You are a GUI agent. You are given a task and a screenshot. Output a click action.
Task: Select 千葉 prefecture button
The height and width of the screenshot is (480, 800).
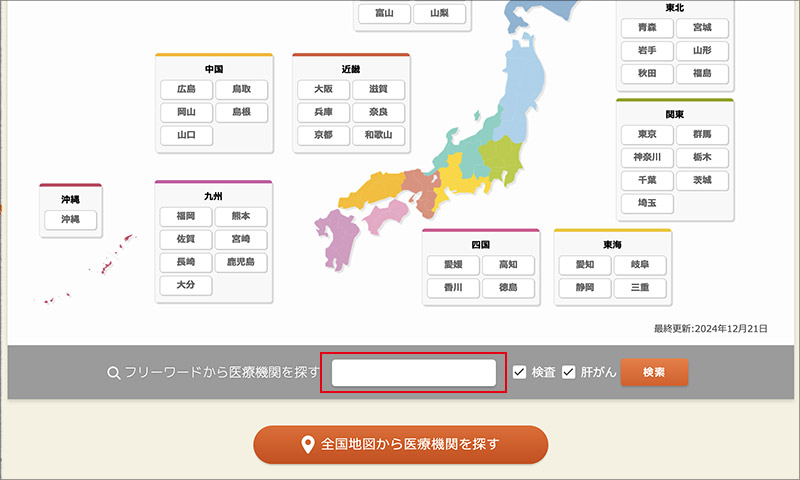pos(647,181)
